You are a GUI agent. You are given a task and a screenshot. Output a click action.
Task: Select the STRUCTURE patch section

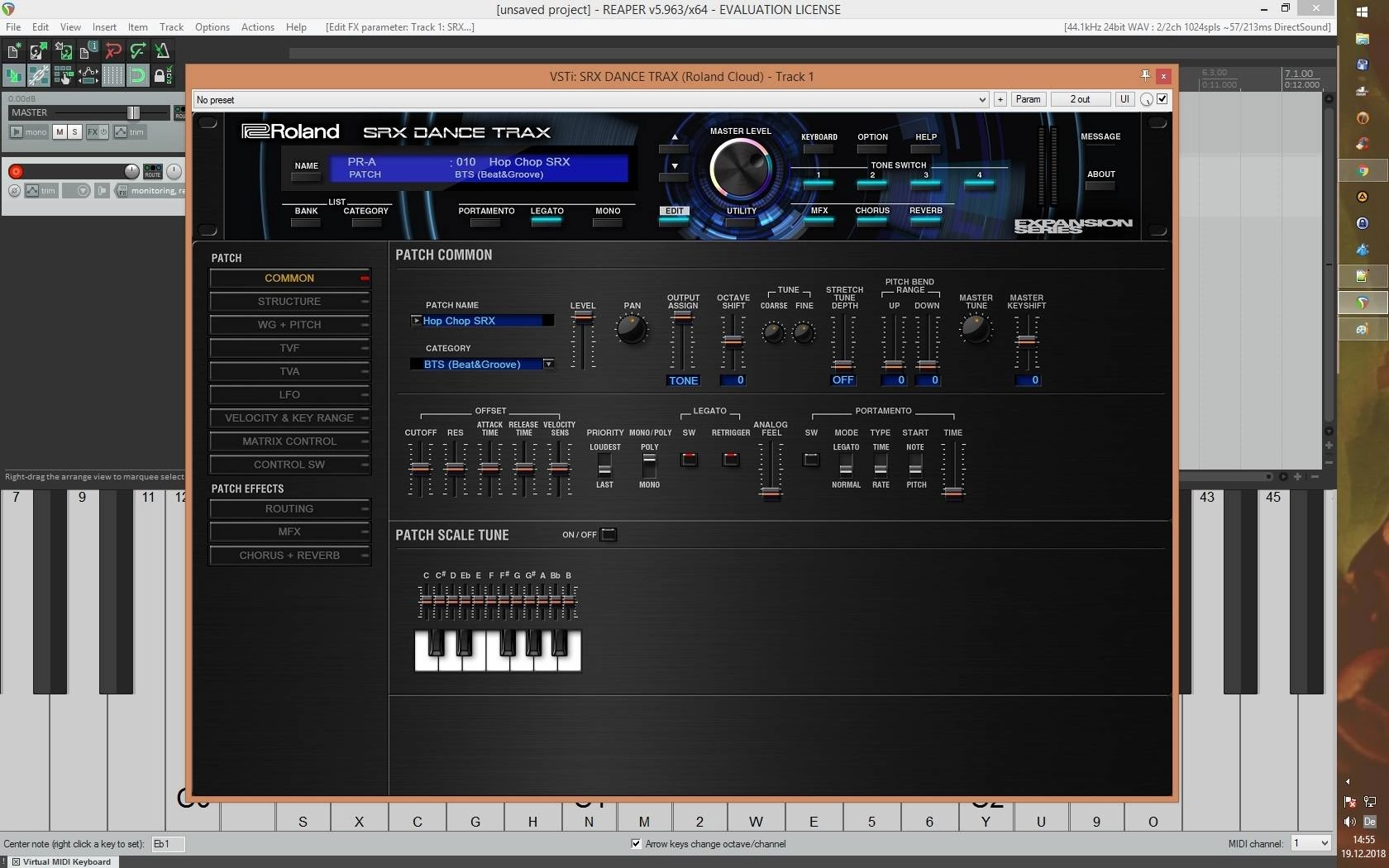[289, 302]
